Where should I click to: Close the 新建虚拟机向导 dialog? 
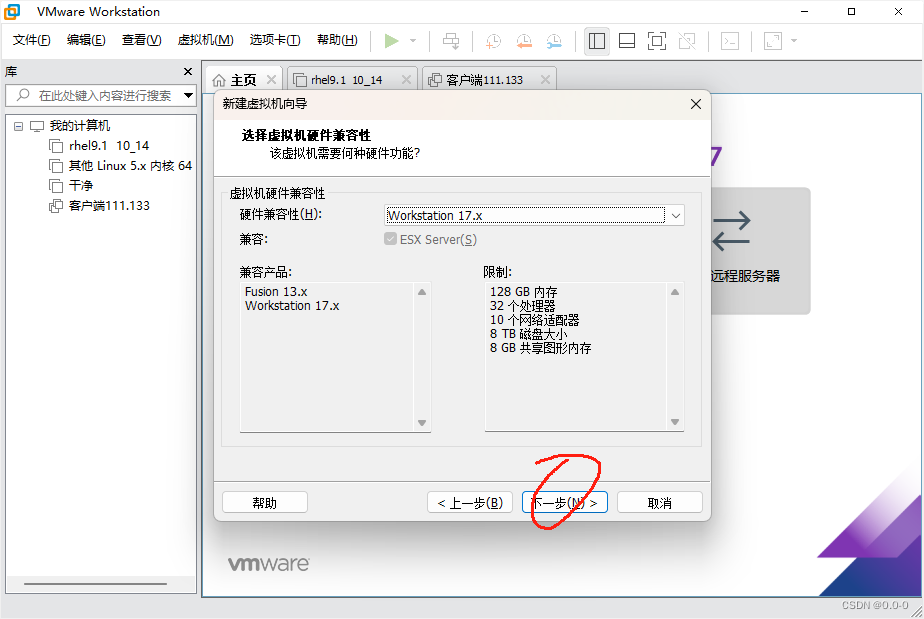[695, 104]
